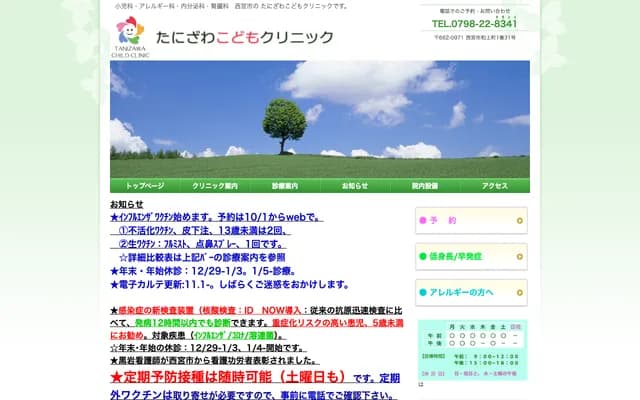The image size is (640, 400).
Task: Open the お知らせ menu item
Action: (355, 186)
